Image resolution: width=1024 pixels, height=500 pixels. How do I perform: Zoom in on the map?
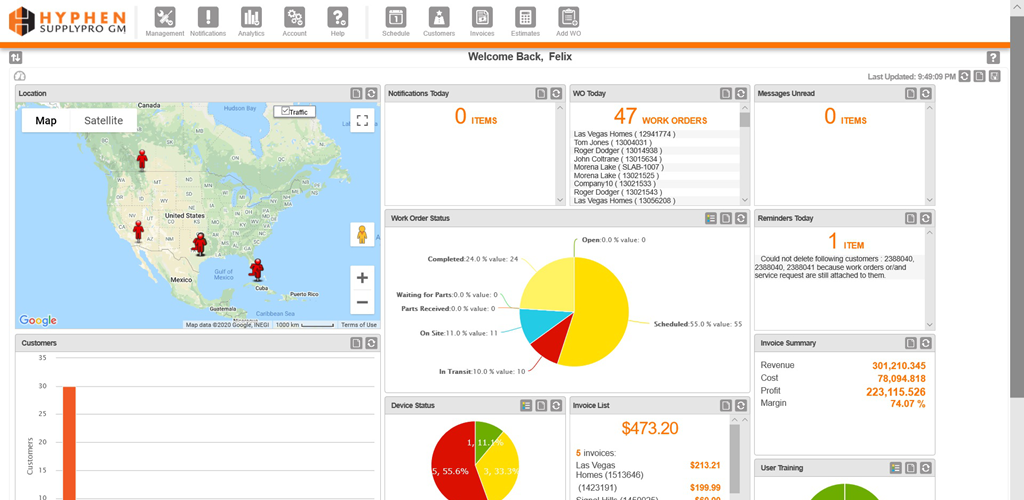pos(362,277)
